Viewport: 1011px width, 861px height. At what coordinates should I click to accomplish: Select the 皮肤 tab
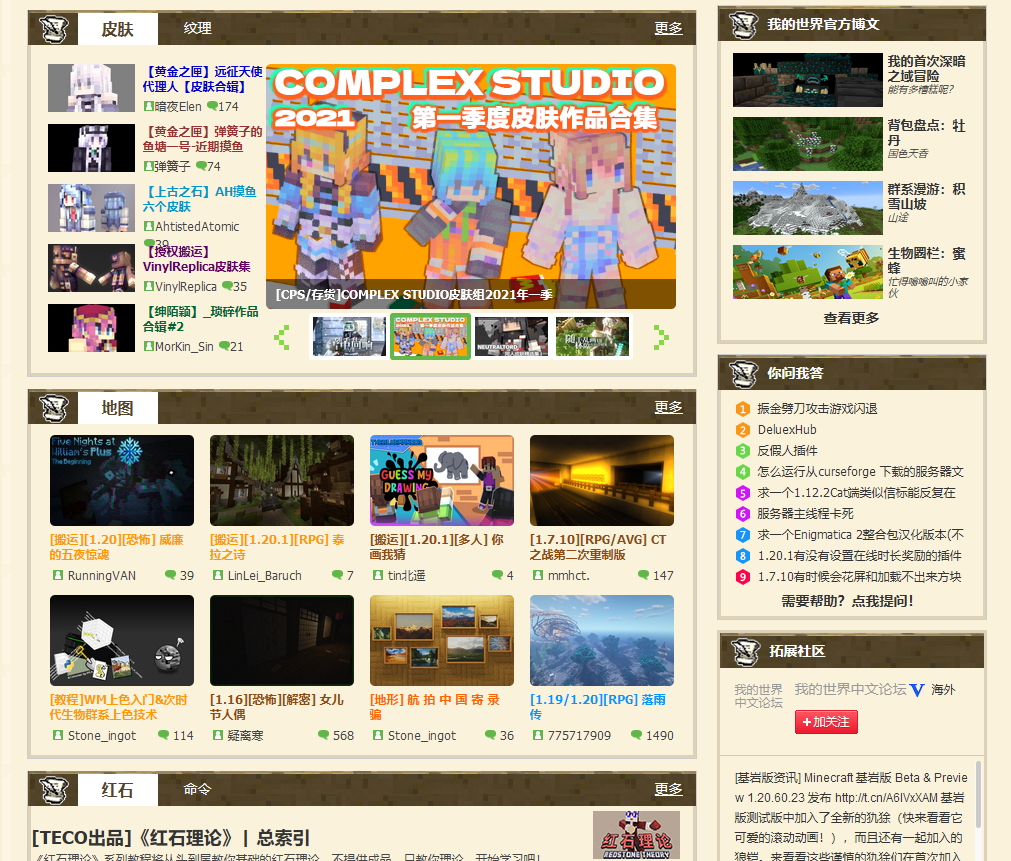tap(117, 29)
